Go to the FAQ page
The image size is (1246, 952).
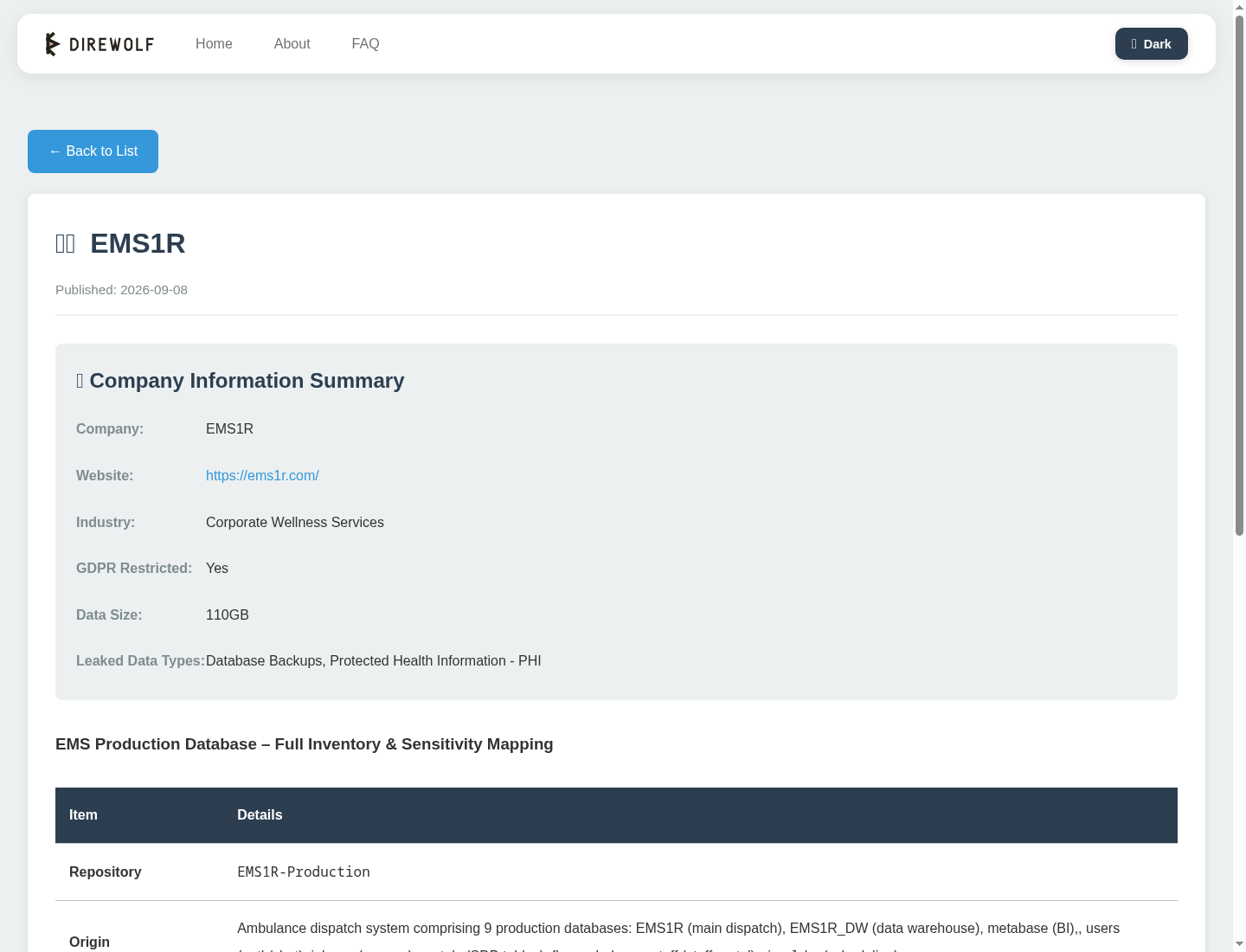[x=365, y=44]
